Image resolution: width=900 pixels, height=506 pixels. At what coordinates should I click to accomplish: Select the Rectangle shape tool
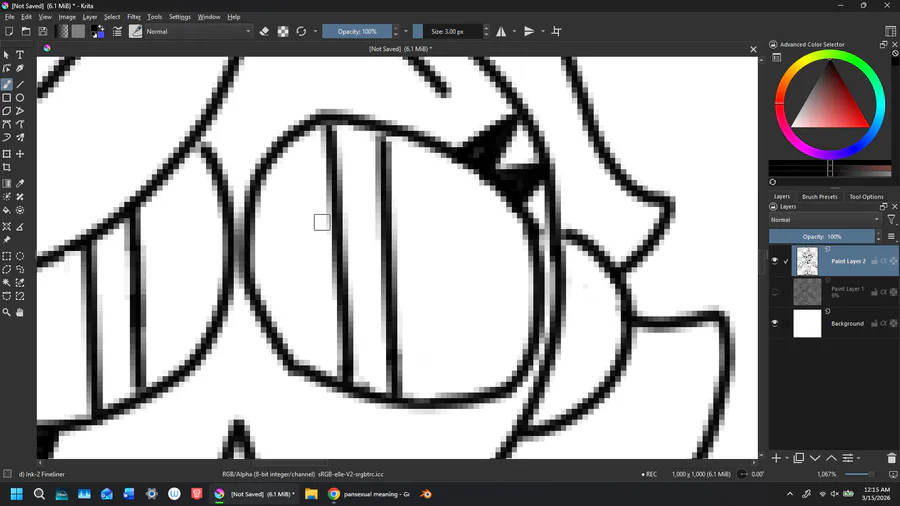(x=6, y=98)
